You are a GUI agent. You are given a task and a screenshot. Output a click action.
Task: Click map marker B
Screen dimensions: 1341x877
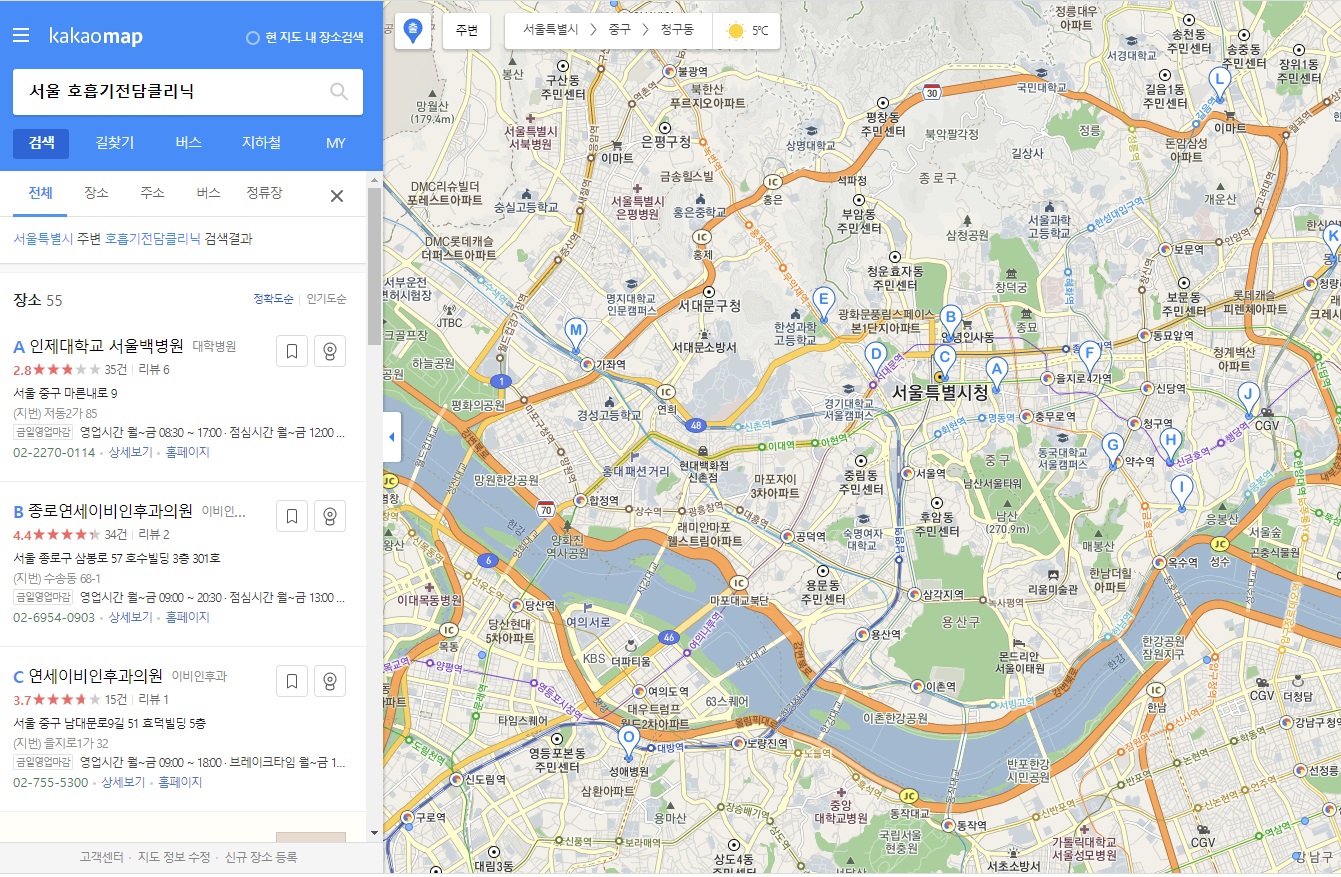pos(951,321)
